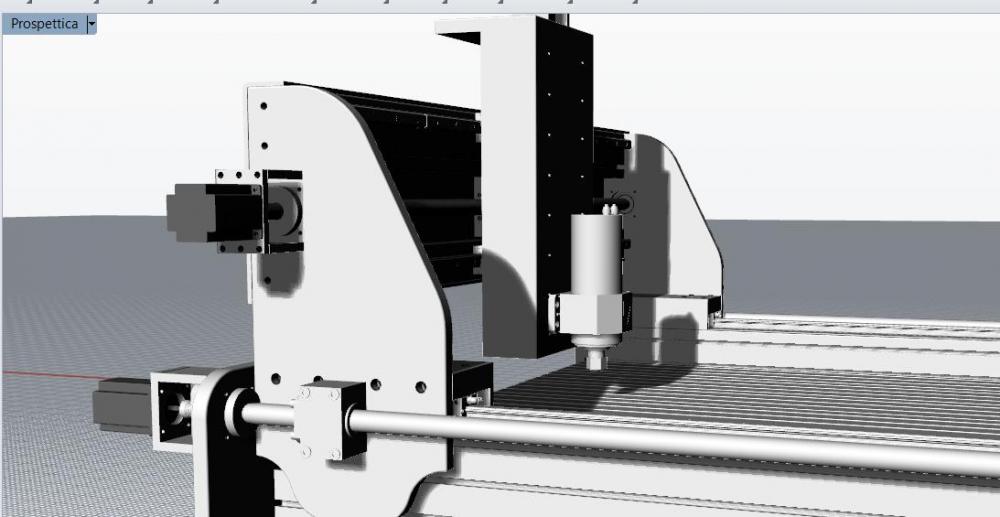Click the spindle collet tool tip

coord(597,358)
